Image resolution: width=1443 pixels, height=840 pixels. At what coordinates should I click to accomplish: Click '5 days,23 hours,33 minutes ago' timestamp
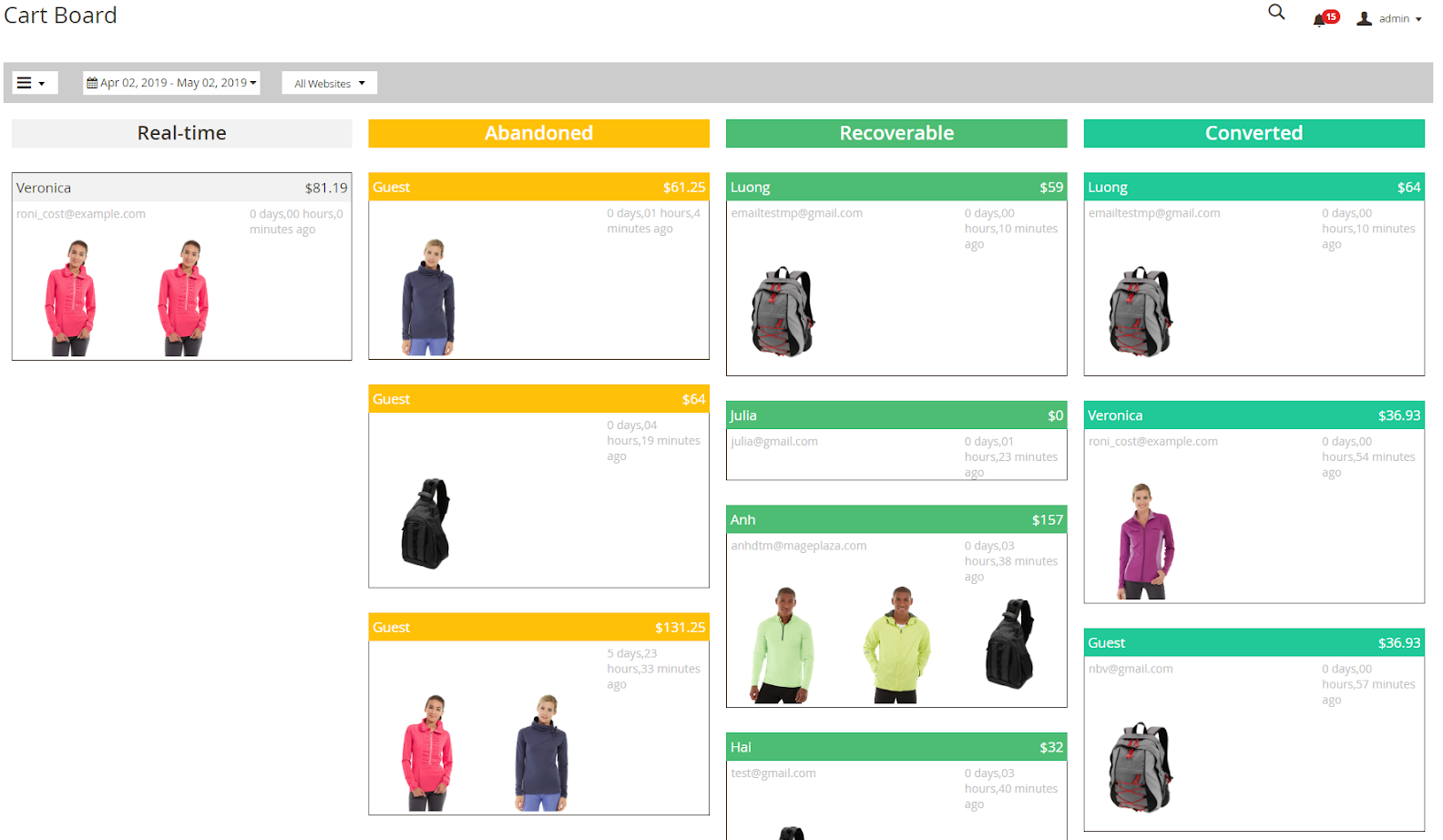point(653,669)
